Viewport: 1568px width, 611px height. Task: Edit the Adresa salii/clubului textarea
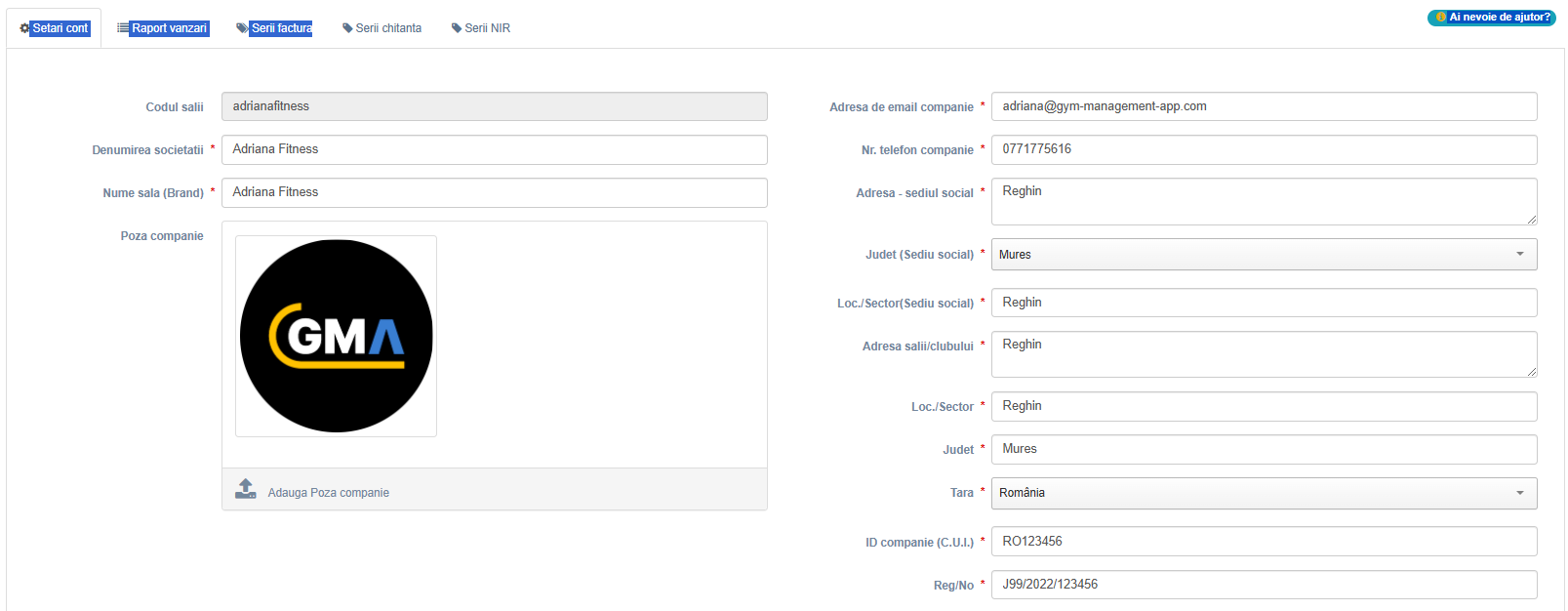pos(1265,354)
